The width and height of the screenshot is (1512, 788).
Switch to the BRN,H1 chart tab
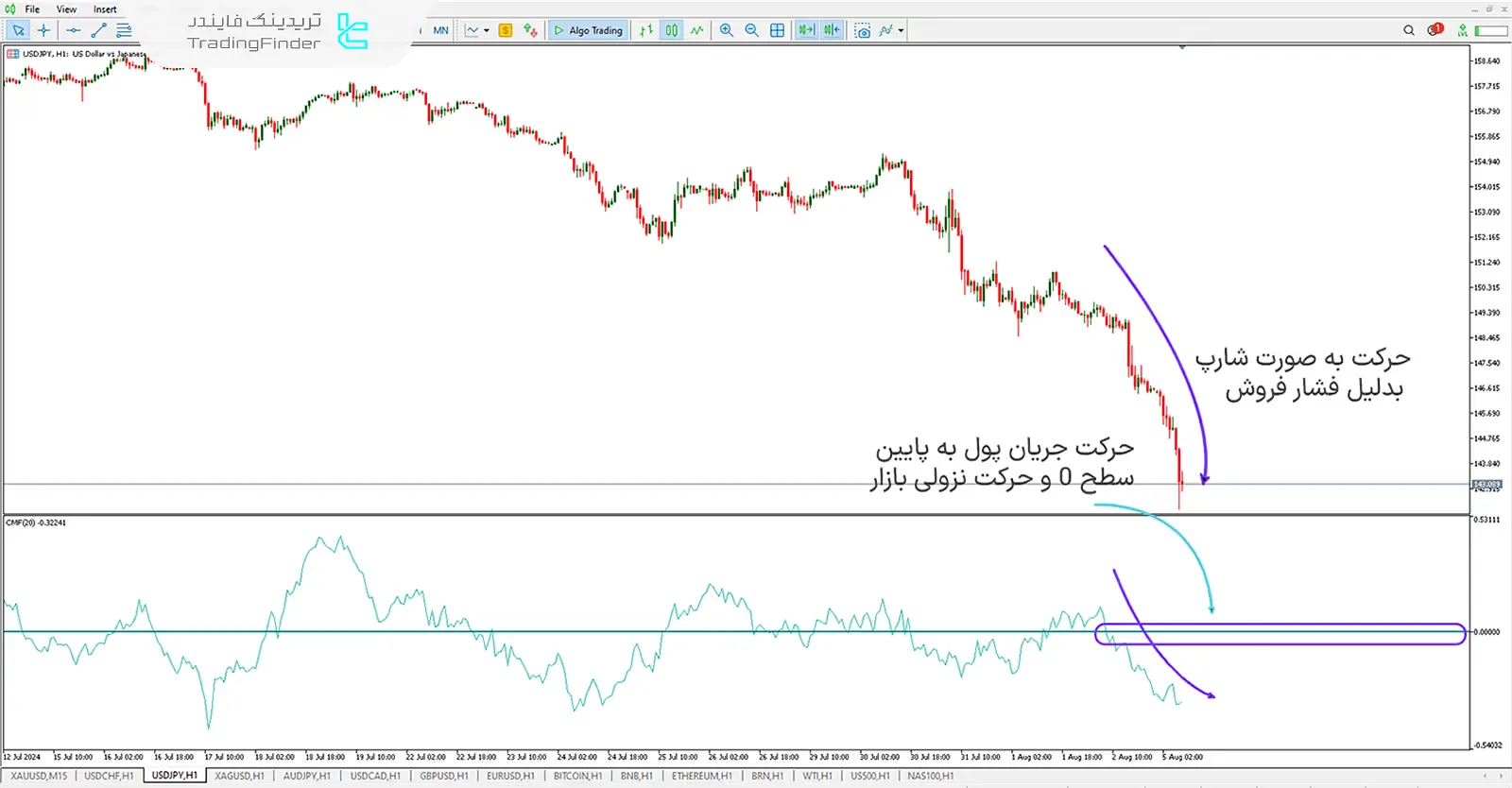(766, 776)
